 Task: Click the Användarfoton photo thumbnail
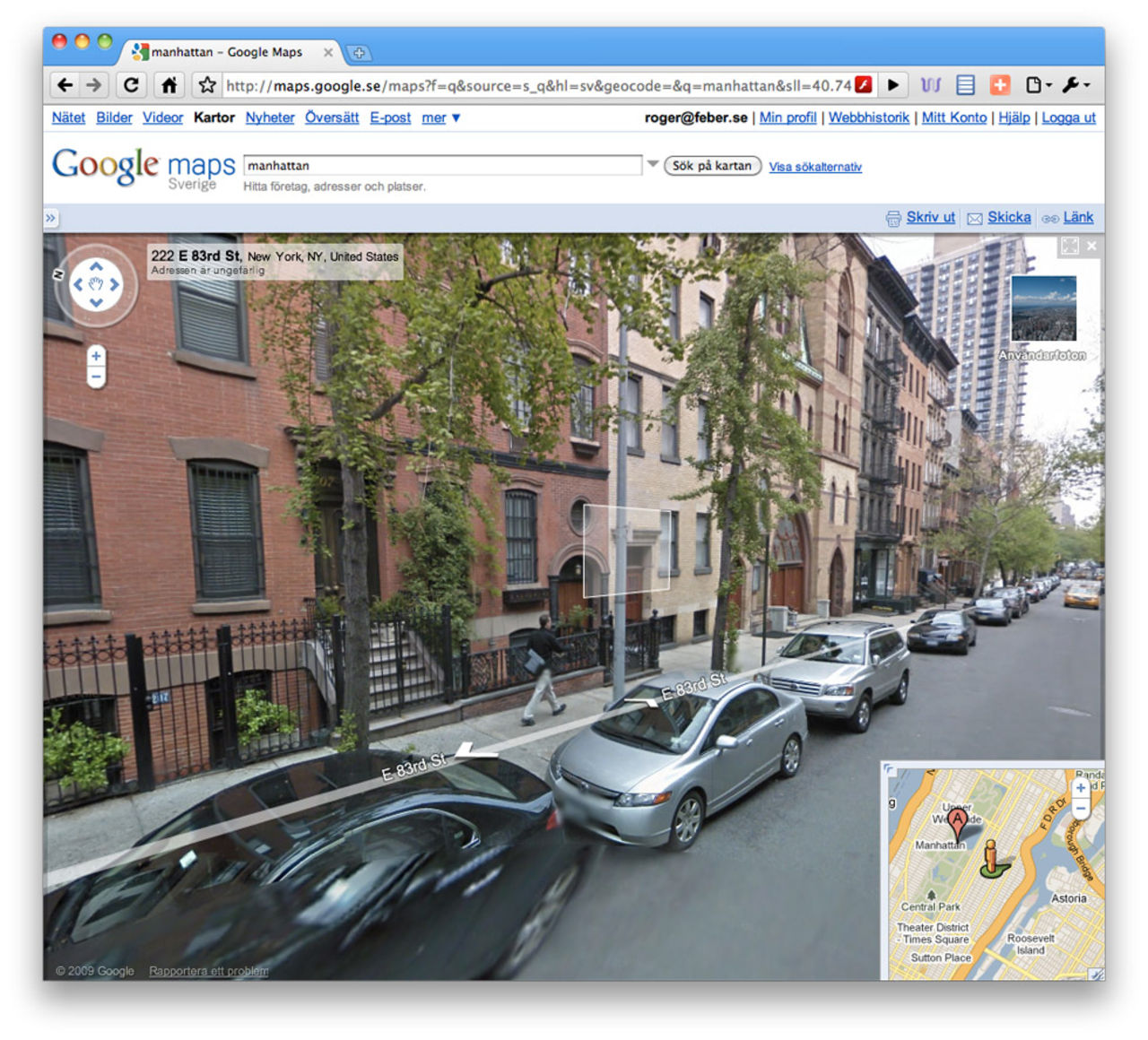click(1043, 309)
